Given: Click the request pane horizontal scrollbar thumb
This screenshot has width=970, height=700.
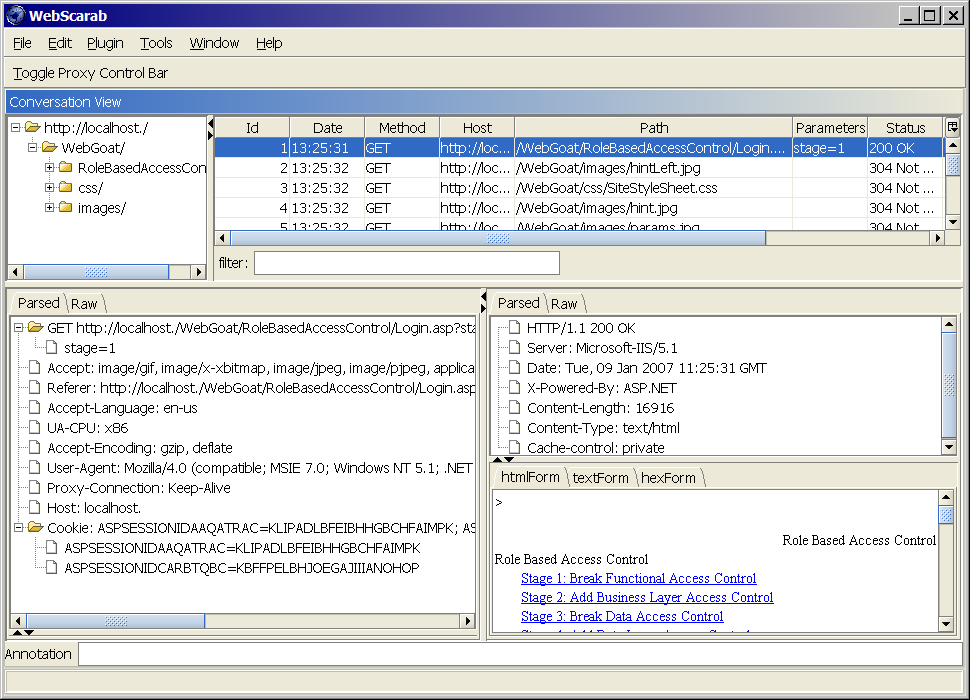Looking at the screenshot, I should pyautogui.click(x=116, y=621).
